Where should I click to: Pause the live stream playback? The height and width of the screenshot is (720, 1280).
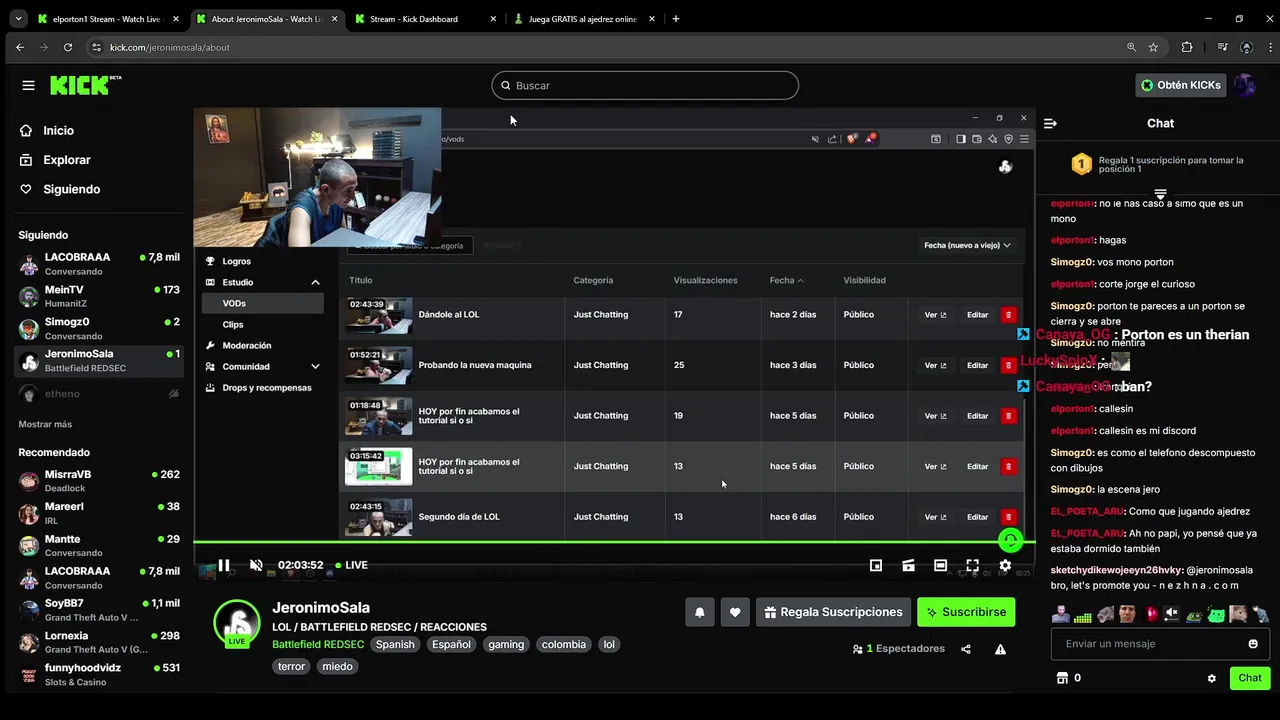coord(224,565)
